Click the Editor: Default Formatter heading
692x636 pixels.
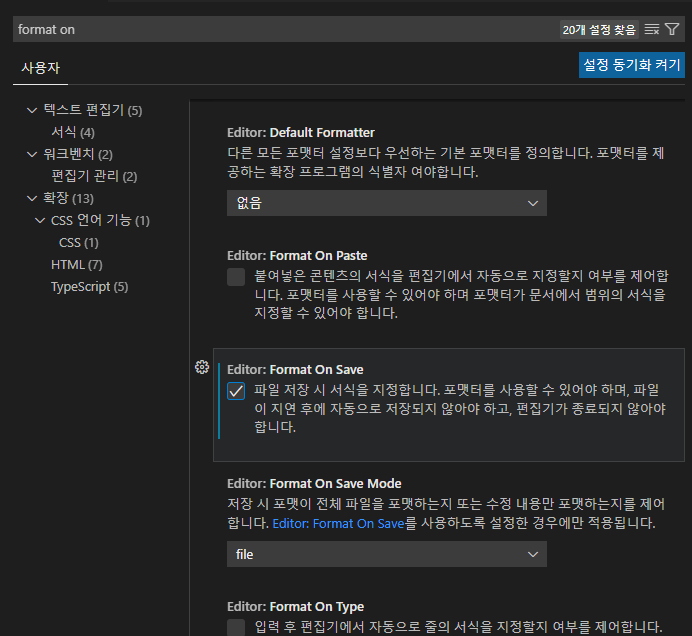click(x=301, y=132)
